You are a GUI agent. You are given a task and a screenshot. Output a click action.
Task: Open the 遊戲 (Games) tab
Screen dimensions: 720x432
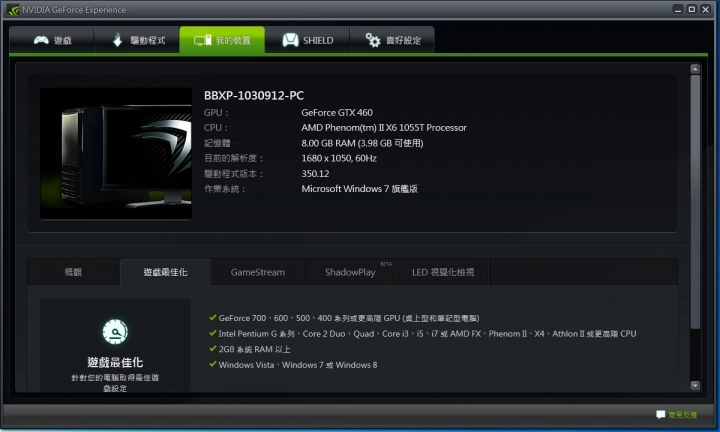pos(52,40)
